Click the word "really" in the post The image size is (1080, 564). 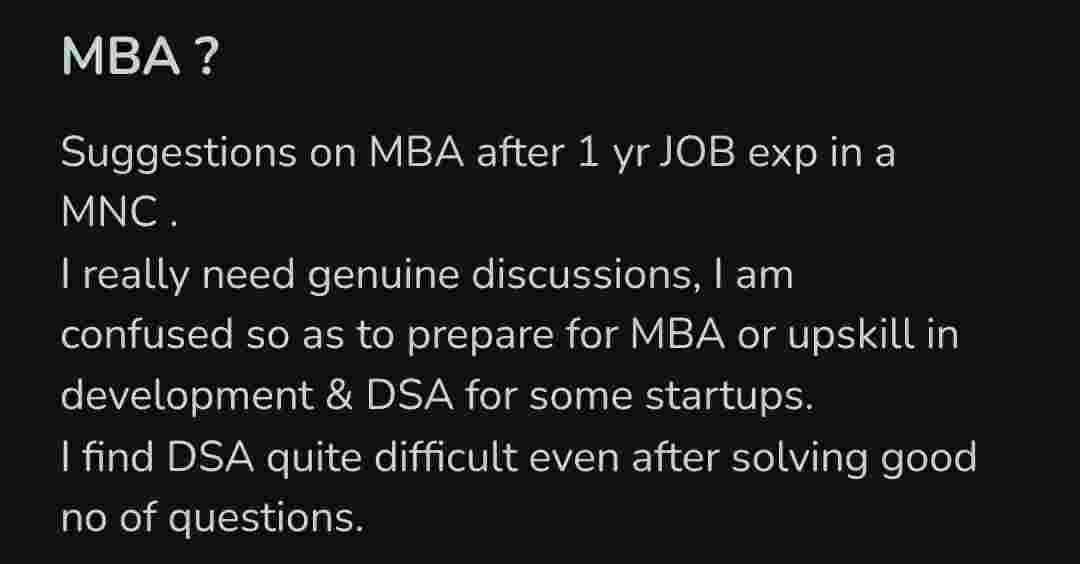coord(136,276)
